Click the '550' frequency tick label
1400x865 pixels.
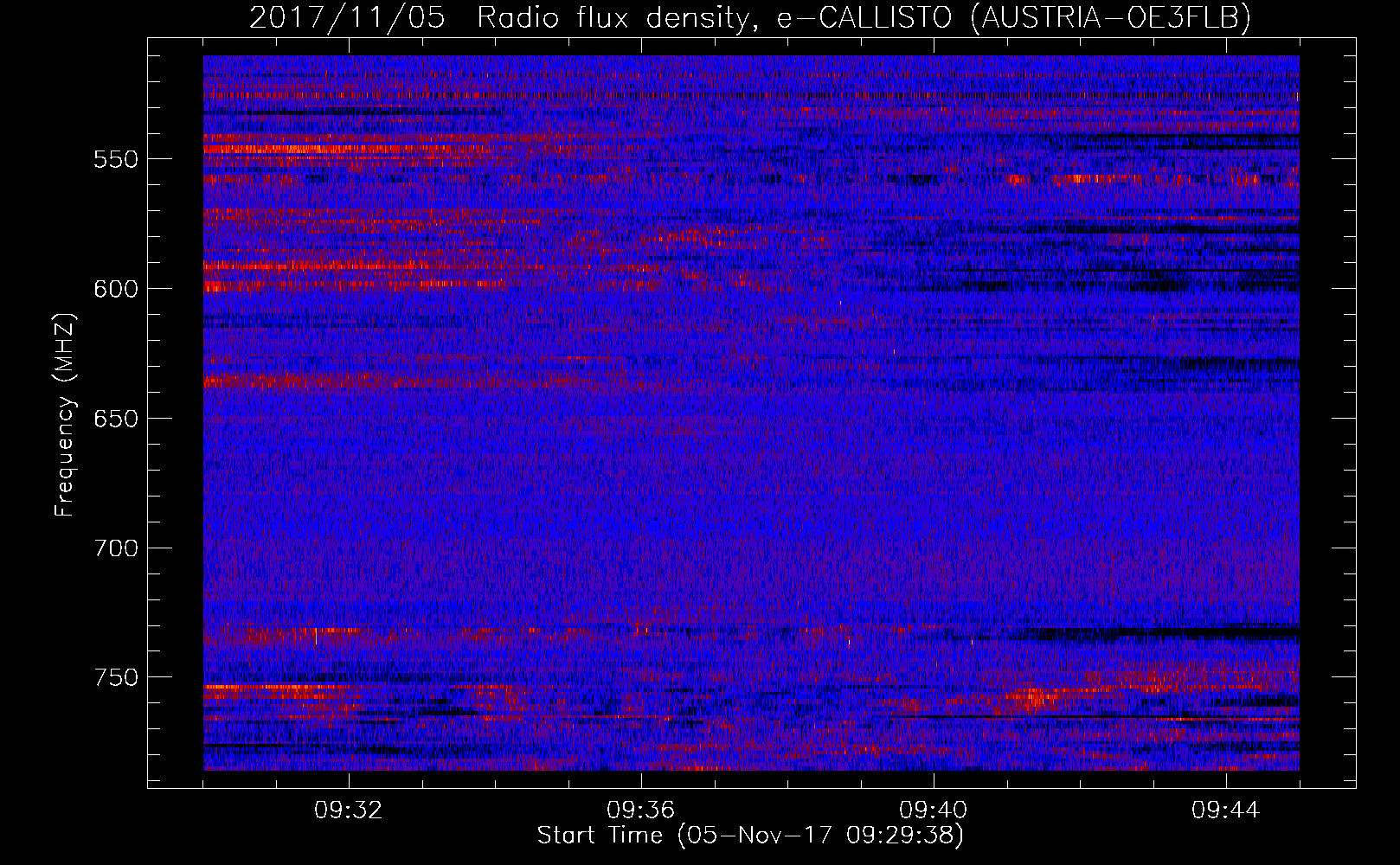point(116,159)
